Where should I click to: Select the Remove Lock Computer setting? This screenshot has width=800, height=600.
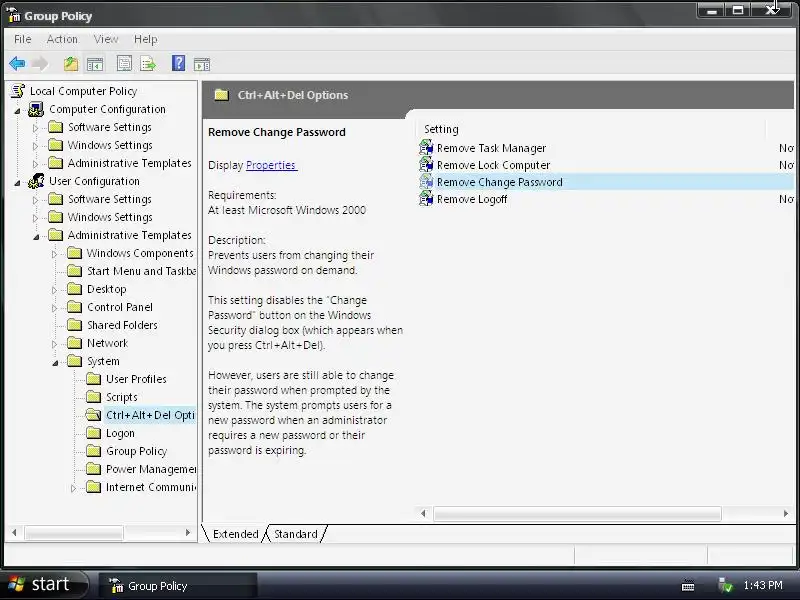[x=493, y=165]
